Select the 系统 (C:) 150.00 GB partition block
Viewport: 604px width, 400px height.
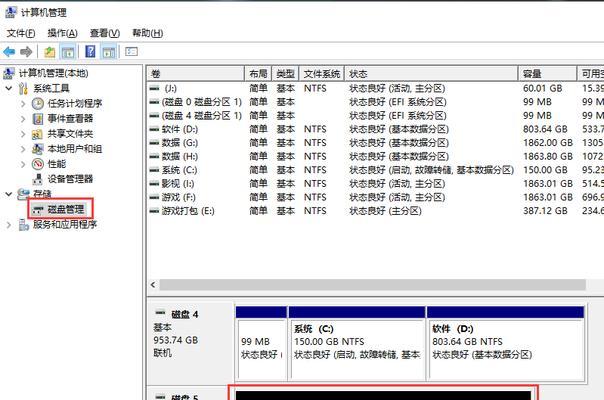(x=357, y=343)
